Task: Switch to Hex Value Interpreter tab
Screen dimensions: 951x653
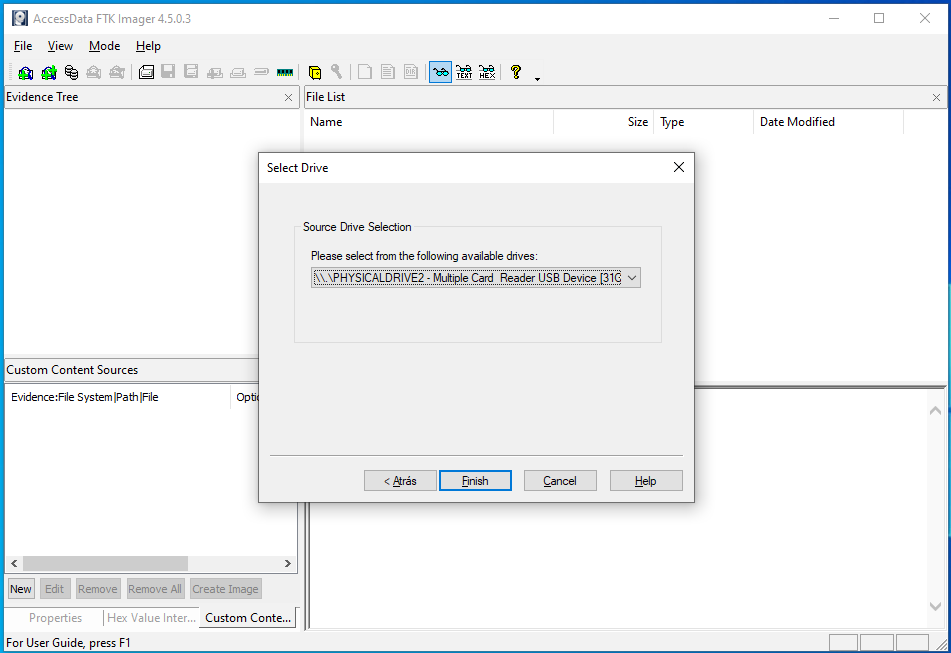Action: pyautogui.click(x=151, y=618)
